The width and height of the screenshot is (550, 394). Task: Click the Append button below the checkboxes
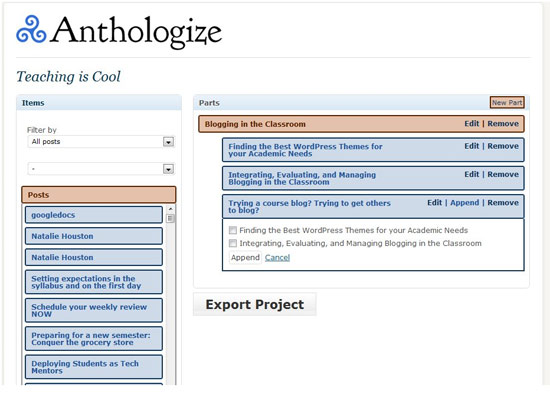[x=245, y=258]
